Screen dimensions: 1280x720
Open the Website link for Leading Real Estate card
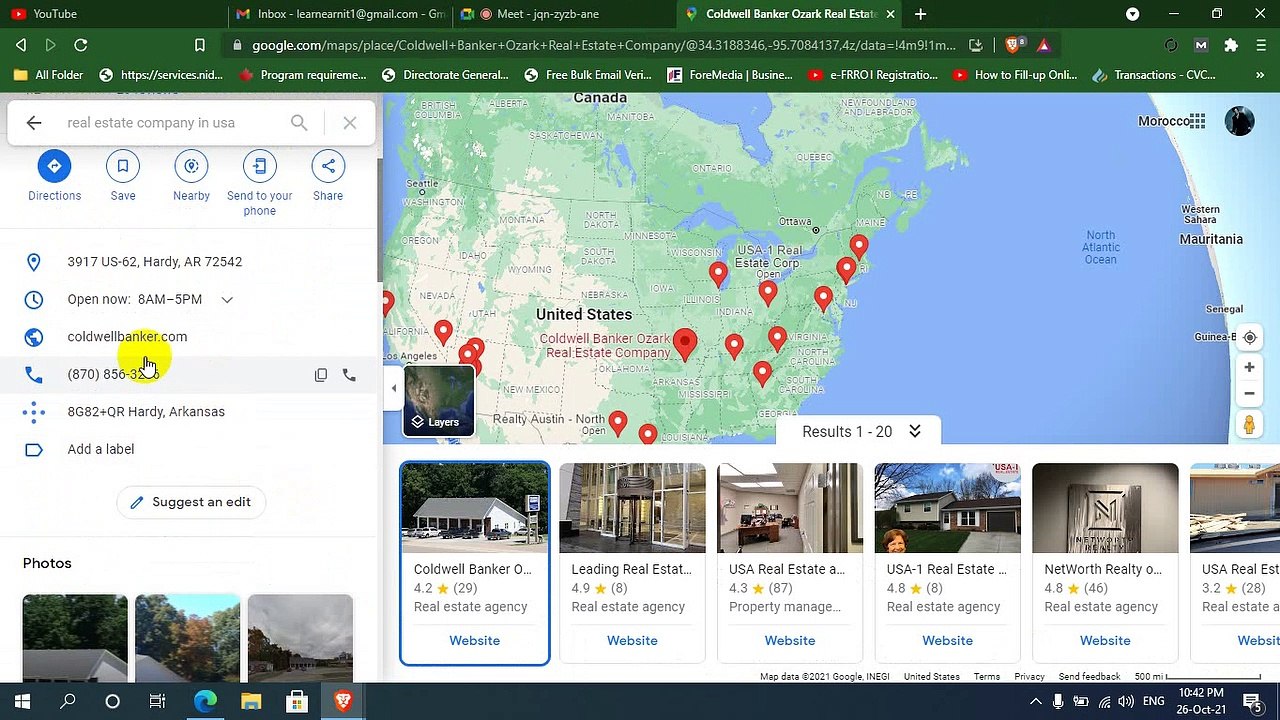(x=632, y=640)
